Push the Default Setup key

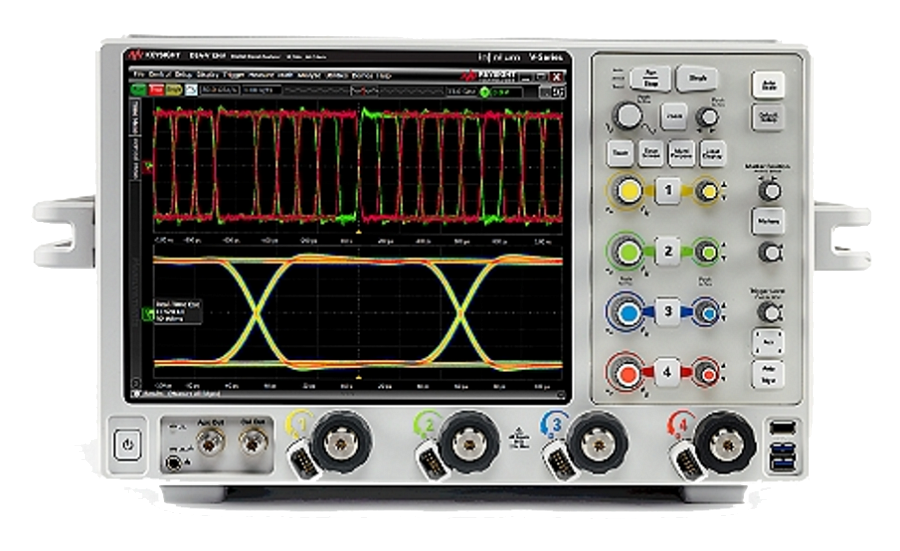[768, 118]
